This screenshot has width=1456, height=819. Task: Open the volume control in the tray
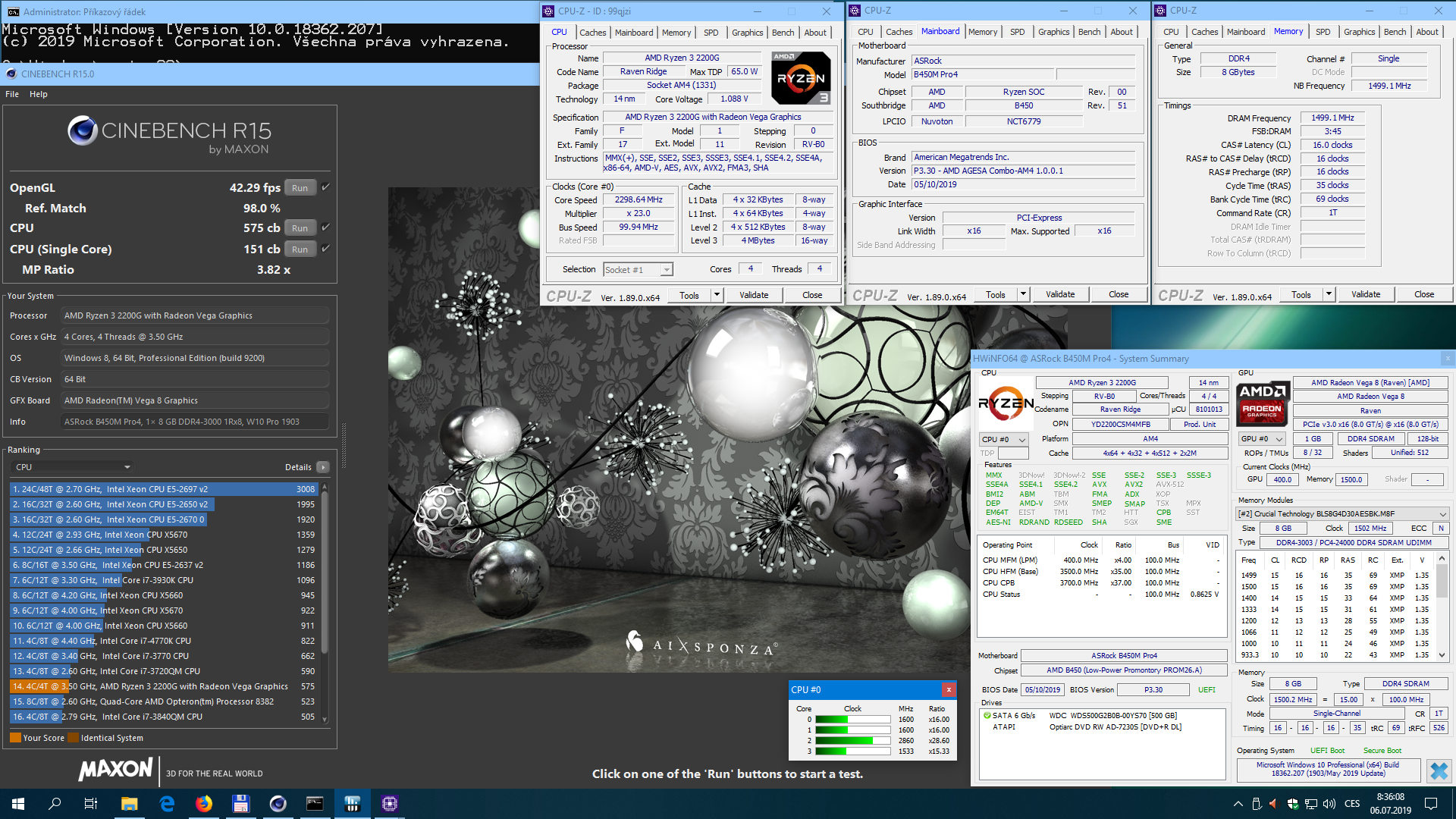[x=1329, y=804]
